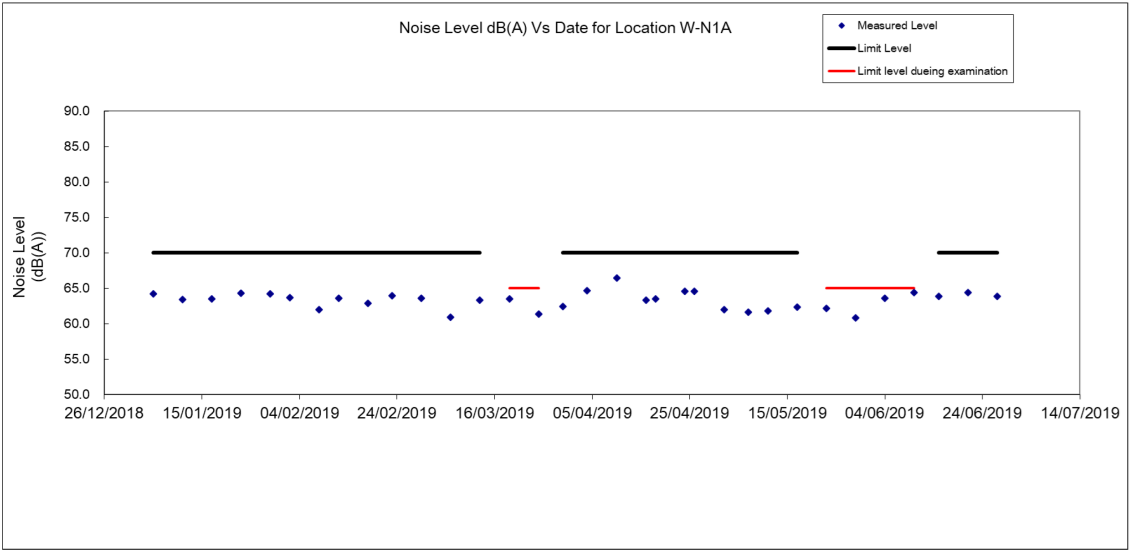Click the 26/12/2018 date axis label
The width and height of the screenshot is (1135, 554).
coord(105,413)
